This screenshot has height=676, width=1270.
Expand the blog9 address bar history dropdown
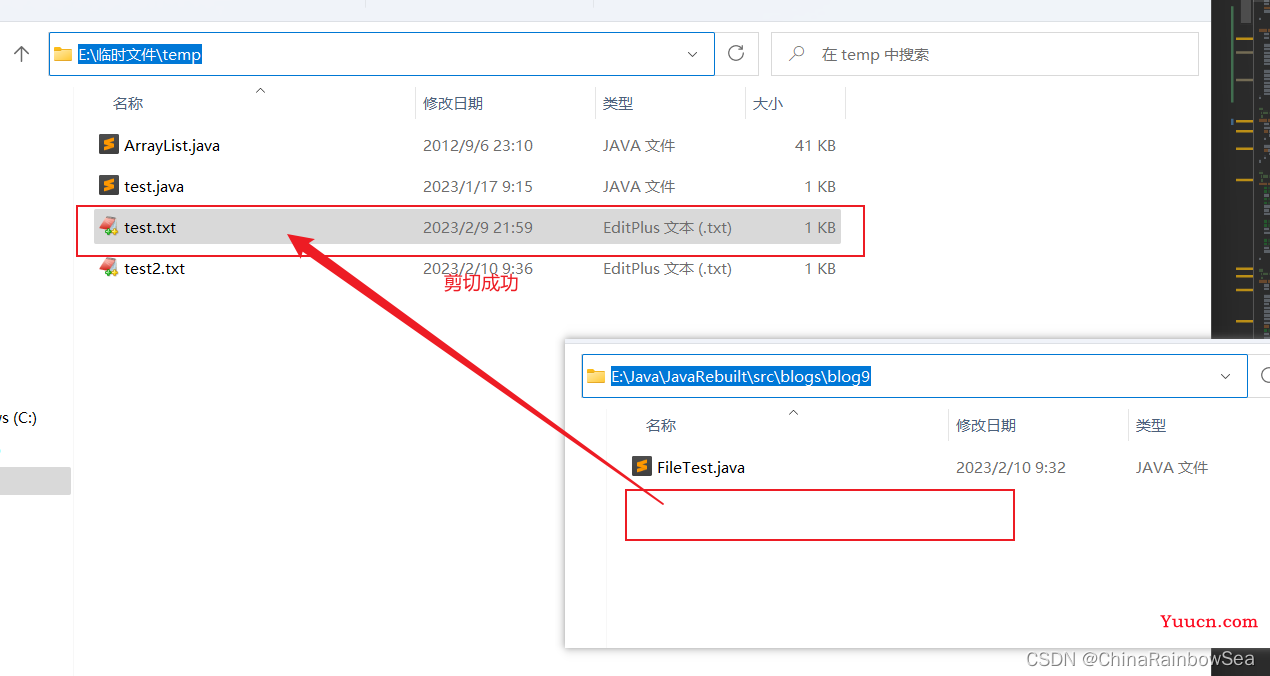tap(1226, 376)
